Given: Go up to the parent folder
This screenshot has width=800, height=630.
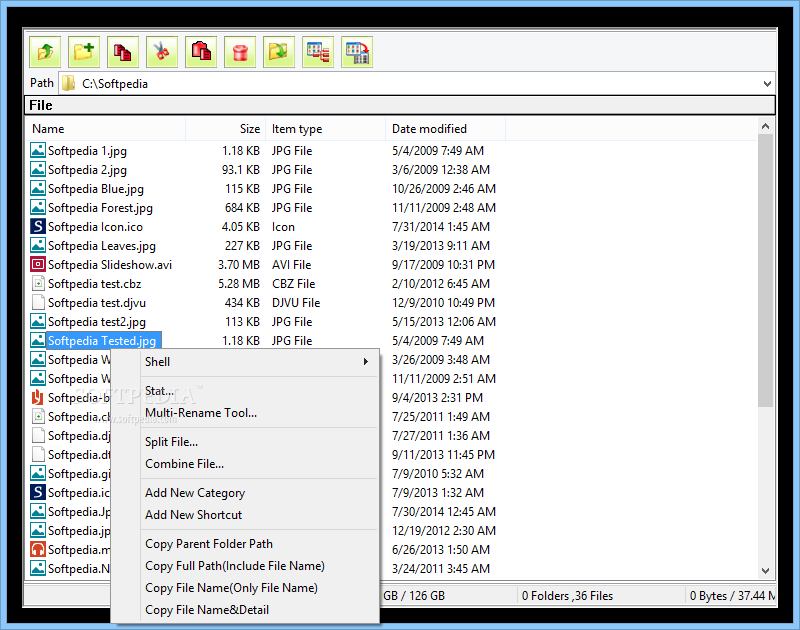Looking at the screenshot, I should coord(45,52).
